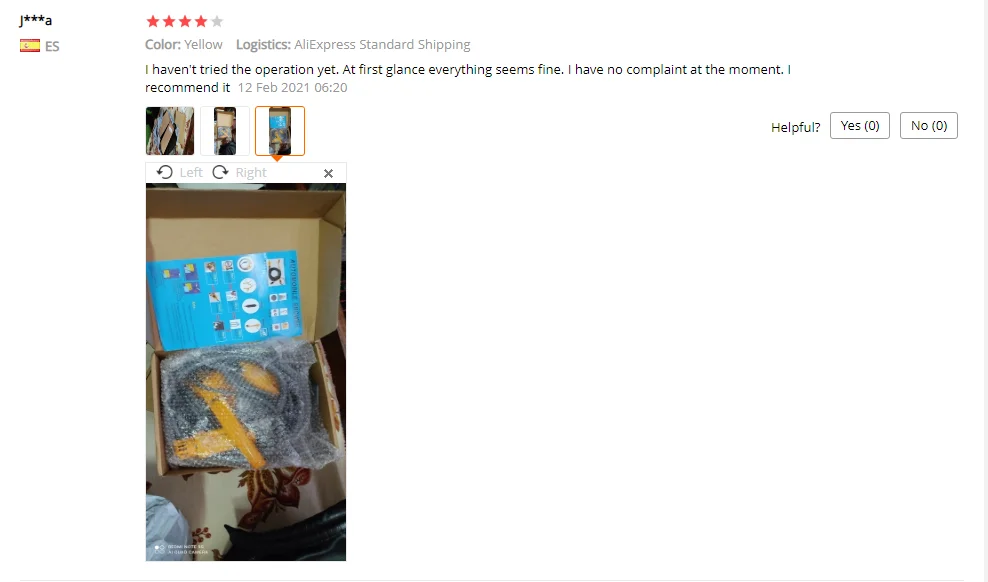This screenshot has height=582, width=988.
Task: Click the ES country code label
Action: [52, 46]
